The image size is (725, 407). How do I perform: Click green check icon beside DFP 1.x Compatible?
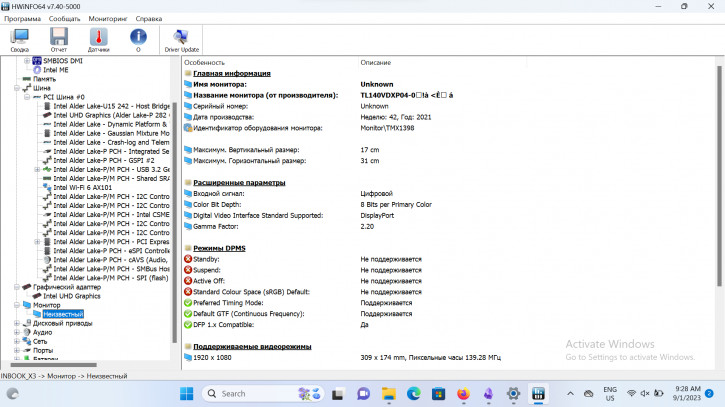coord(188,325)
